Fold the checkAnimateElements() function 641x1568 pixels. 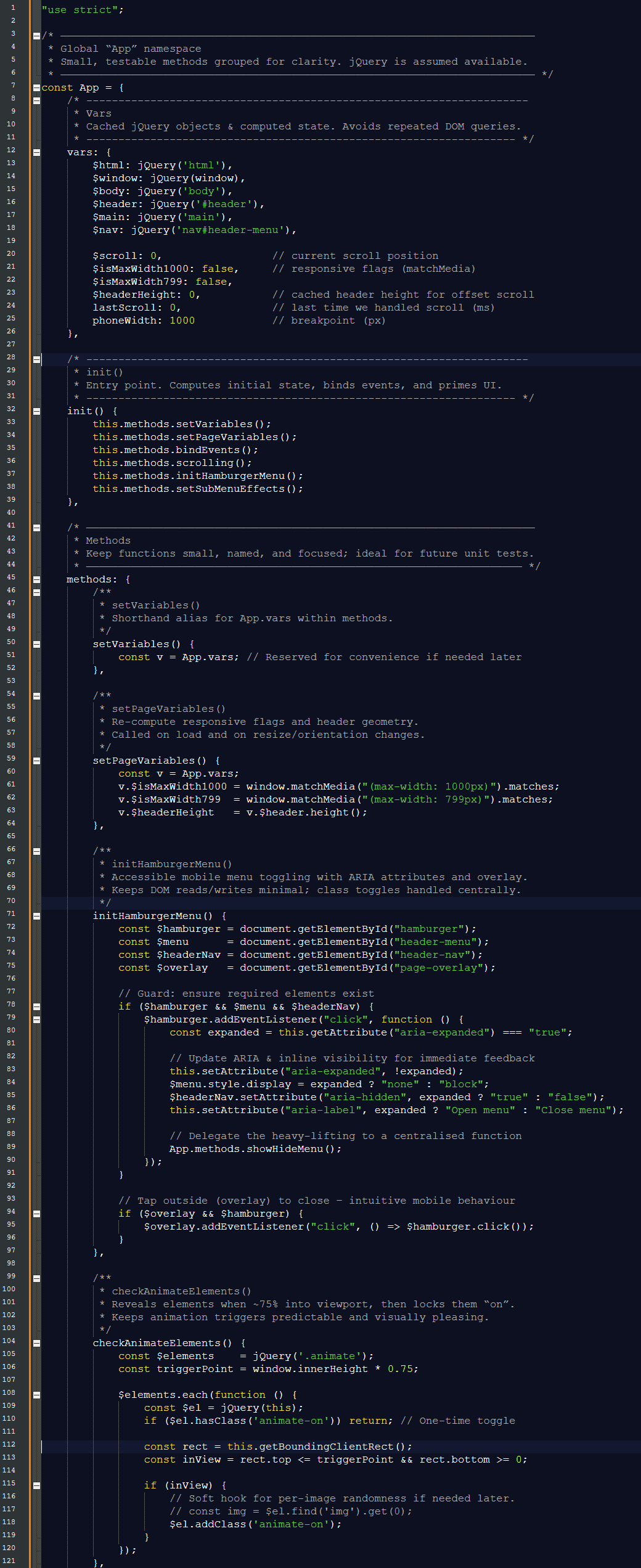click(x=36, y=1343)
